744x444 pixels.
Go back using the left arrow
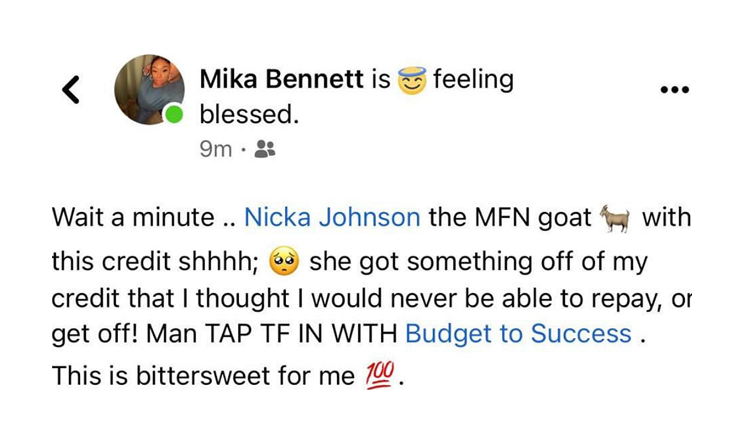pyautogui.click(x=70, y=90)
